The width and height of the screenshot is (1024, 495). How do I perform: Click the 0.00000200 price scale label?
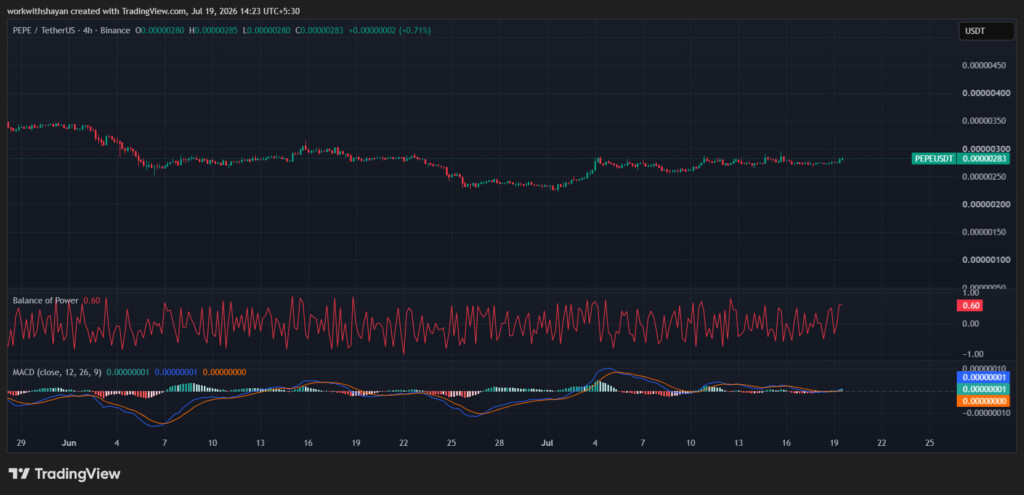[985, 205]
